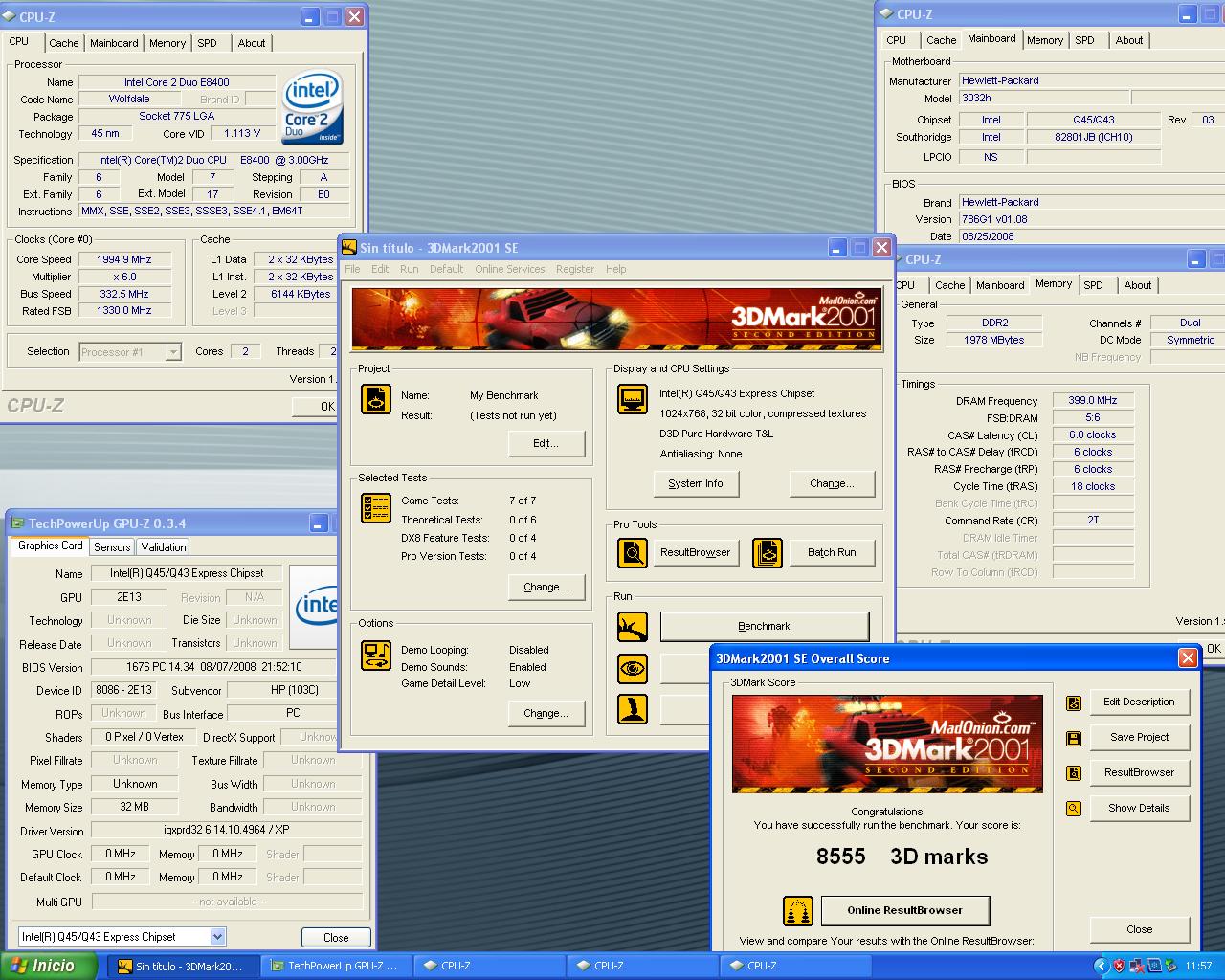
Task: Open the Run menu in 3DMark2001
Action: coord(410,269)
